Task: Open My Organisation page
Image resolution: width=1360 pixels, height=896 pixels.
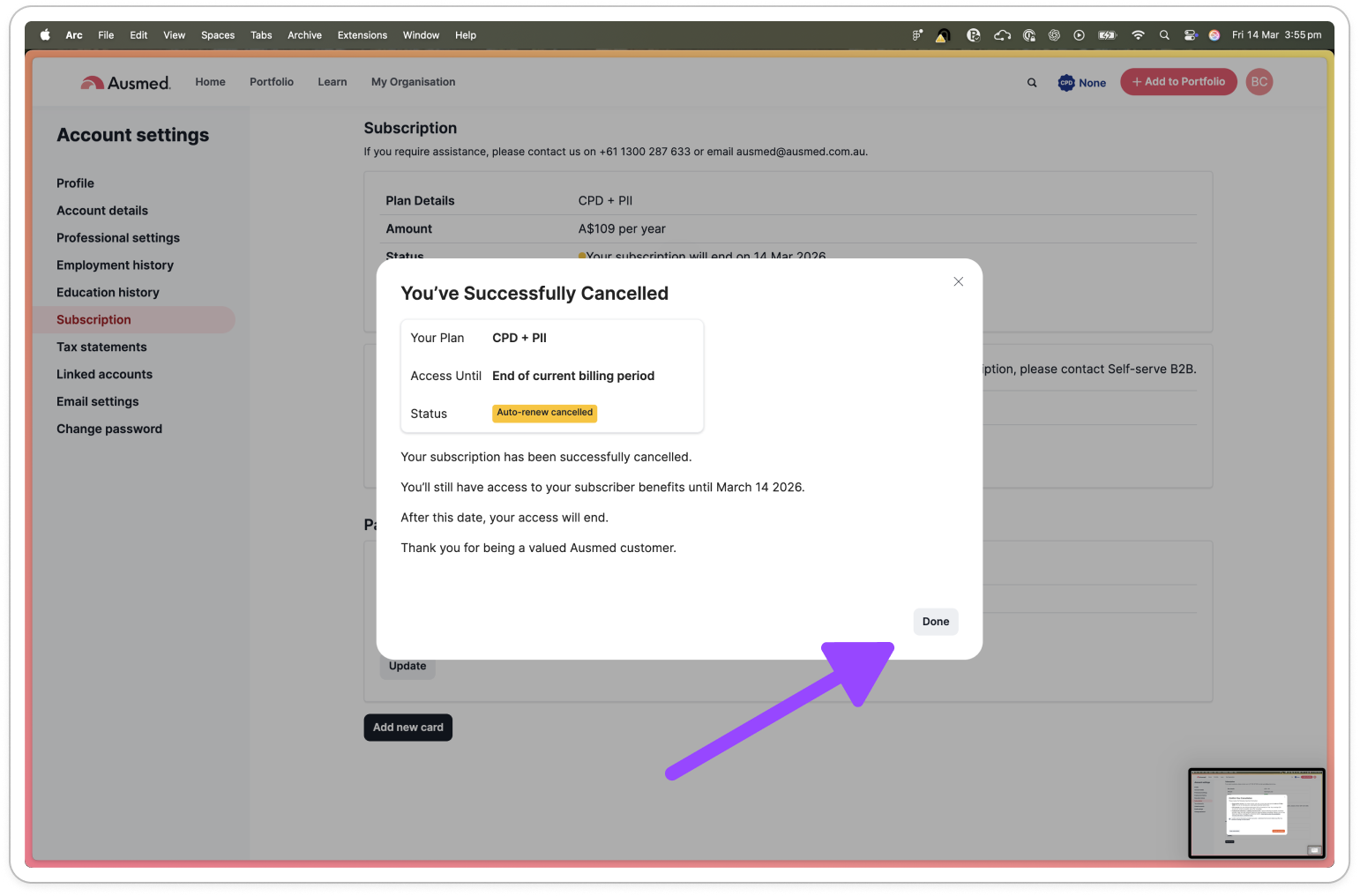Action: point(413,82)
